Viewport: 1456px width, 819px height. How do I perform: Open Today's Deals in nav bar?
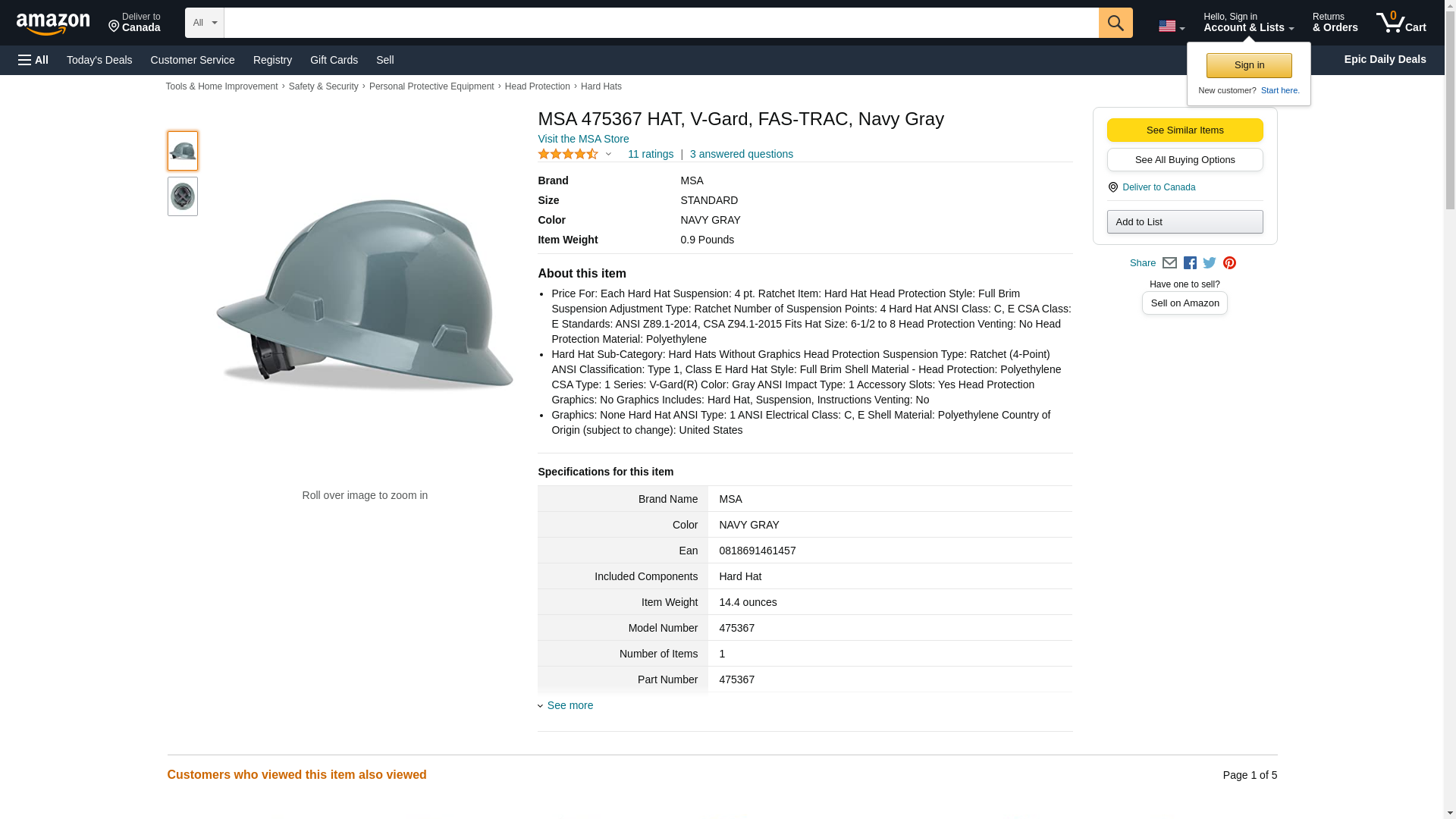[x=99, y=60]
